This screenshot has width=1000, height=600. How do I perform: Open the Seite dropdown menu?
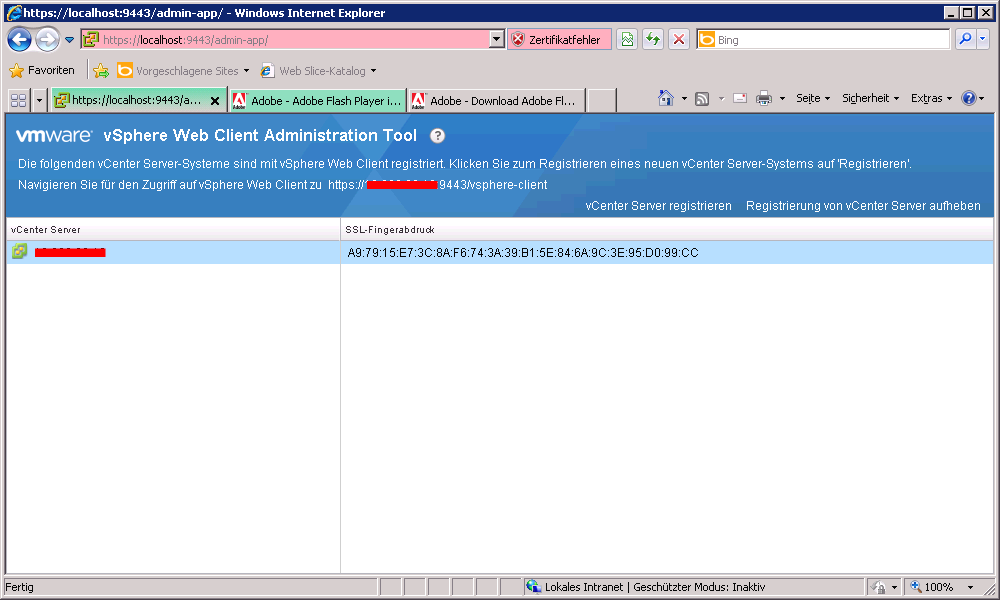point(813,99)
